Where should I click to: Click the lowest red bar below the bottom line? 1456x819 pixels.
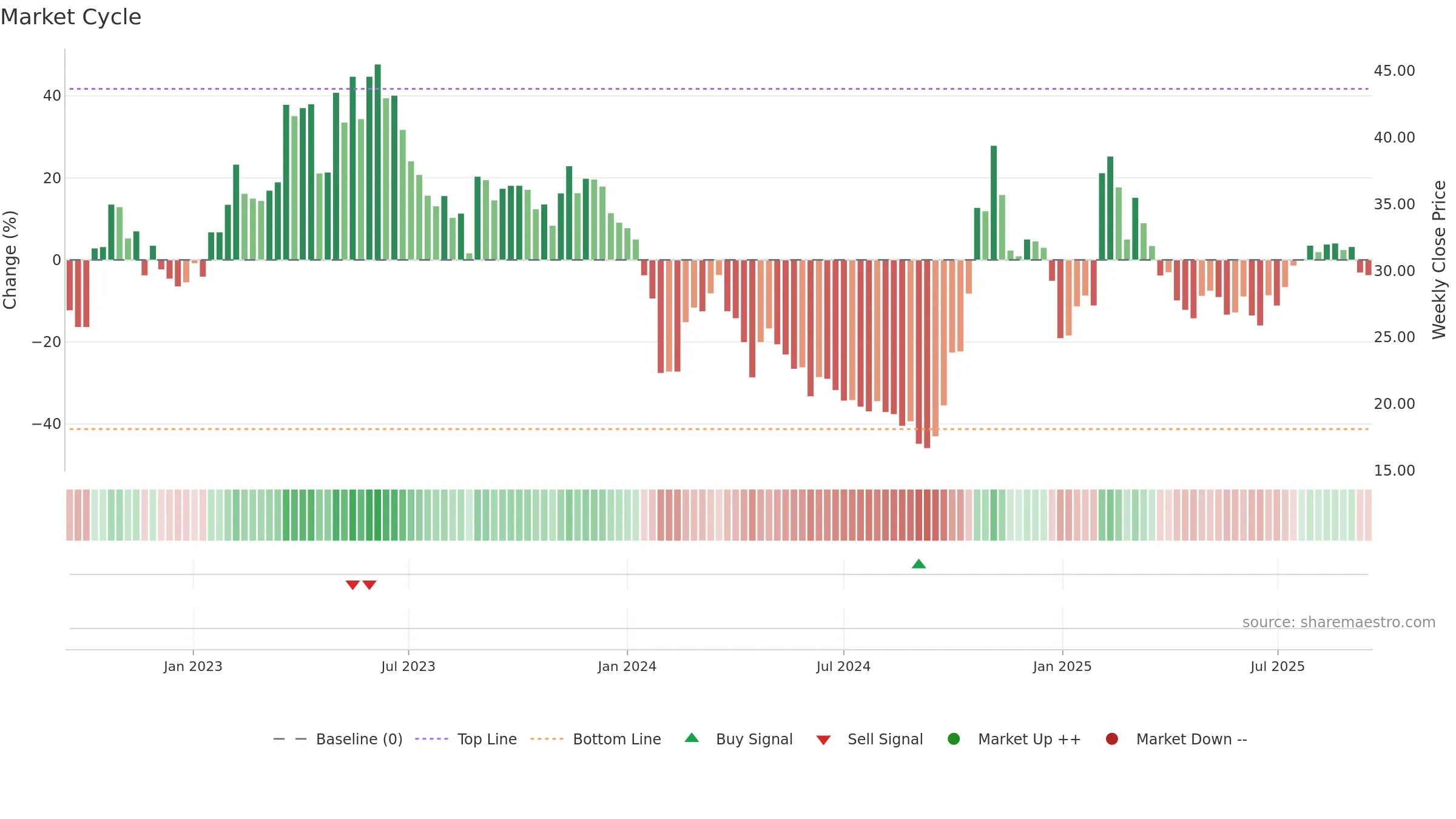(927, 354)
